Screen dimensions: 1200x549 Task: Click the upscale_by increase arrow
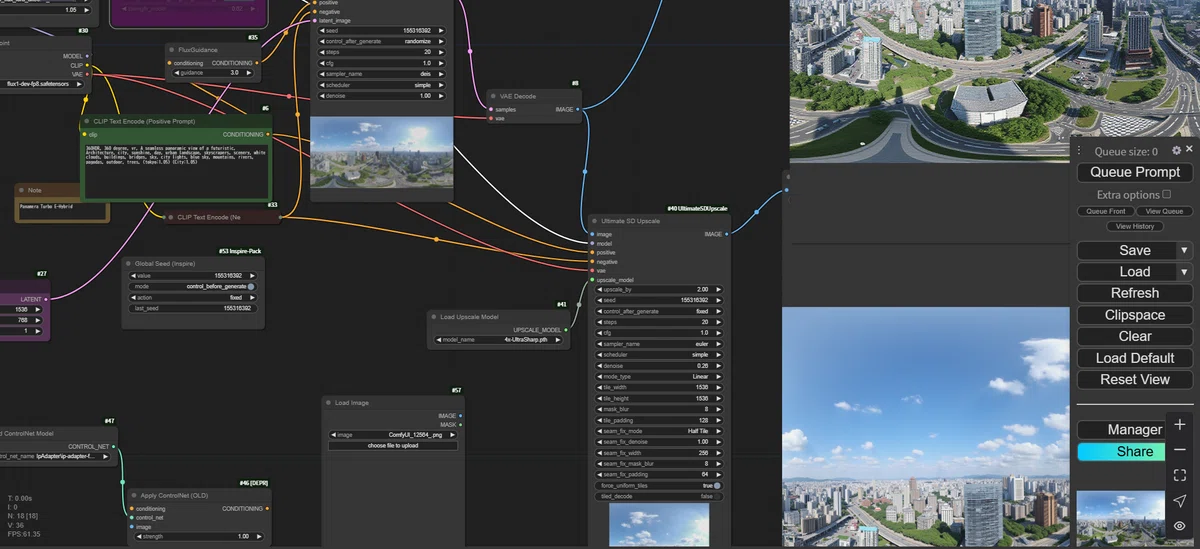pyautogui.click(x=718, y=289)
